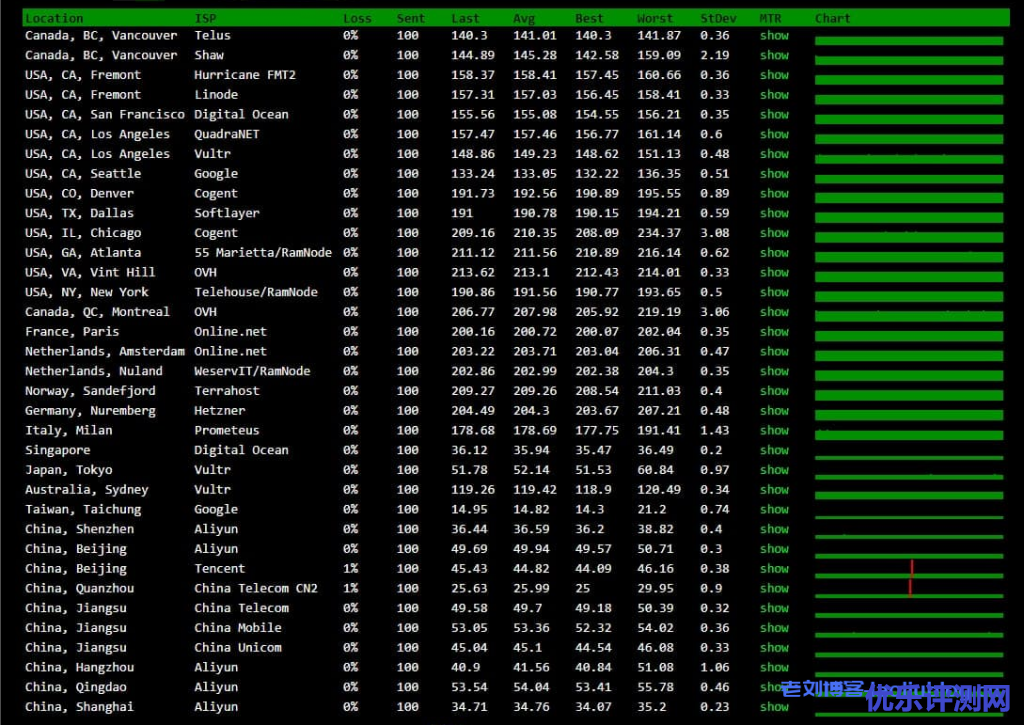
Task: Click the Vancouver Telus latency chart
Action: point(909,39)
